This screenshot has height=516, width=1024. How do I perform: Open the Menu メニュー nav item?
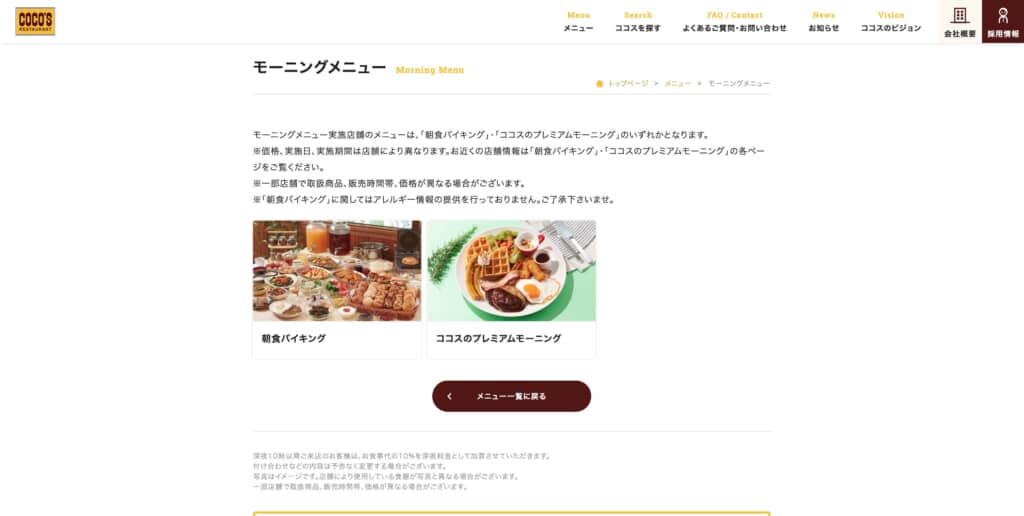579,22
